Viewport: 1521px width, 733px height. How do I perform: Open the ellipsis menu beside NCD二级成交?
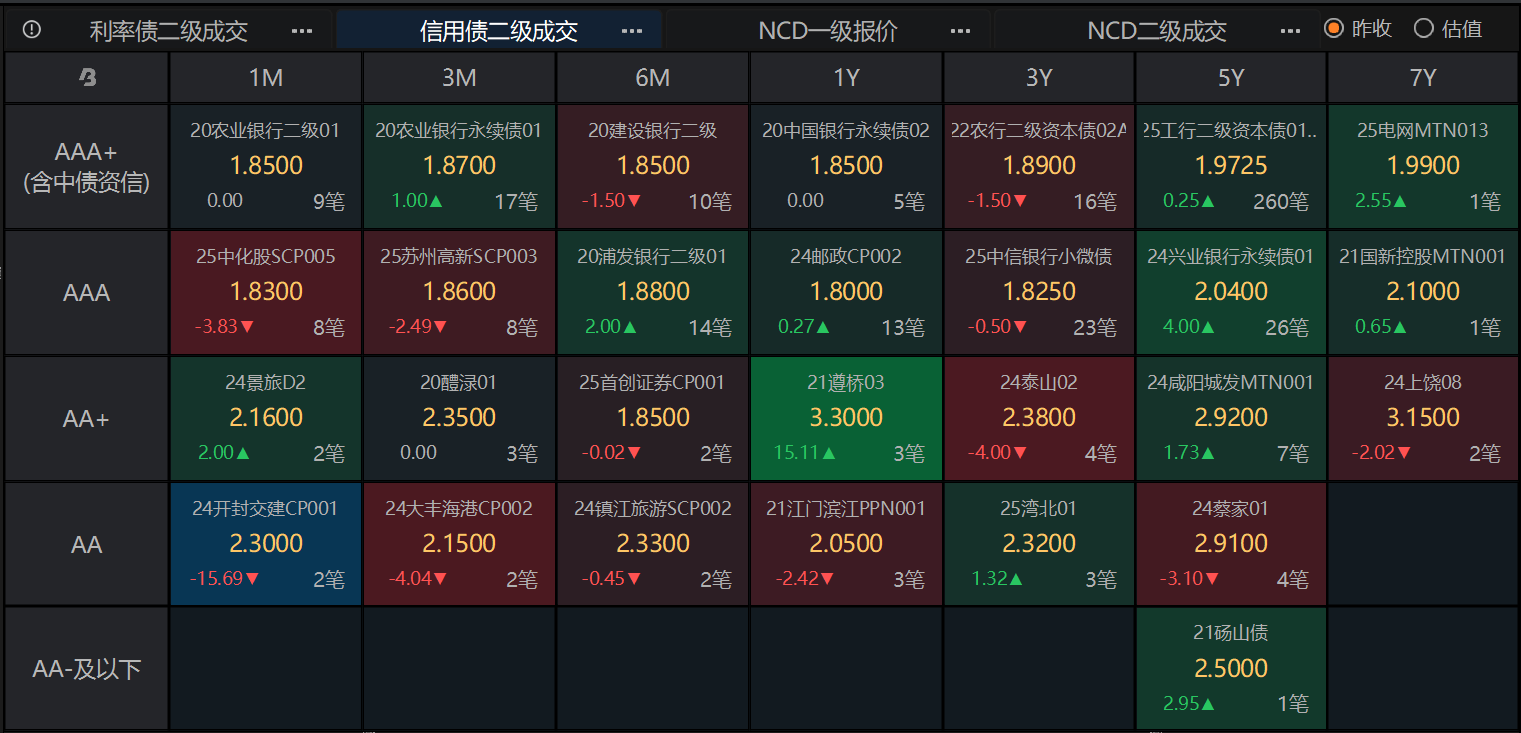(1289, 31)
